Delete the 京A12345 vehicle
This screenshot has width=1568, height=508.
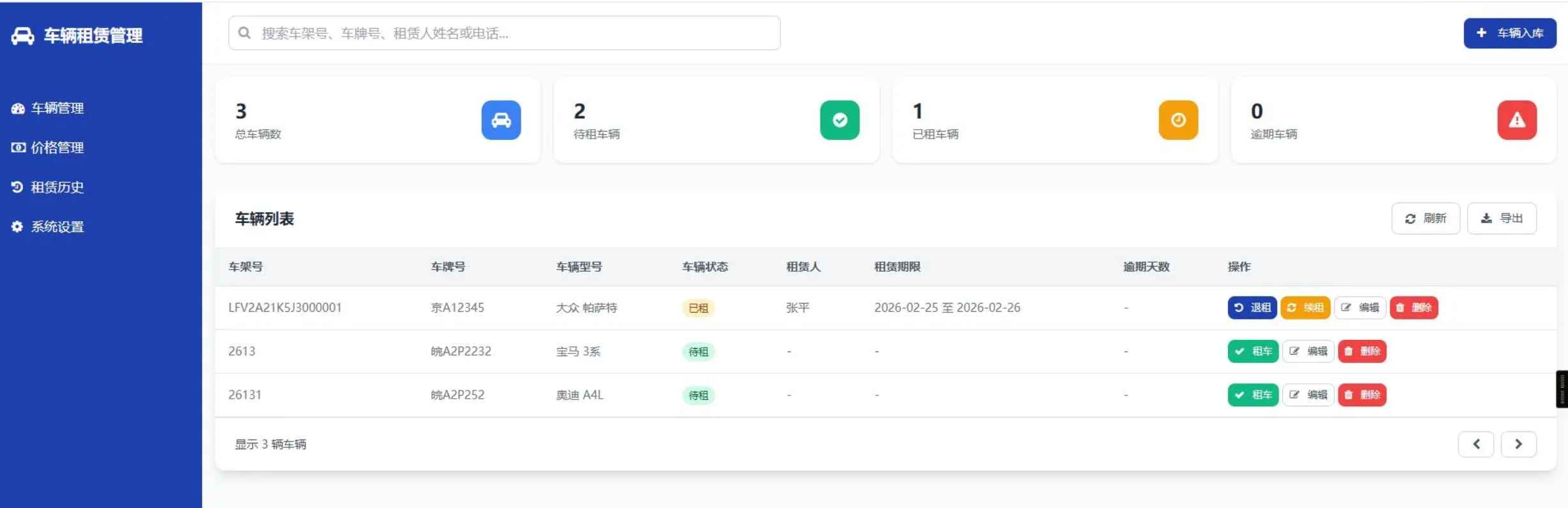pyautogui.click(x=1414, y=307)
